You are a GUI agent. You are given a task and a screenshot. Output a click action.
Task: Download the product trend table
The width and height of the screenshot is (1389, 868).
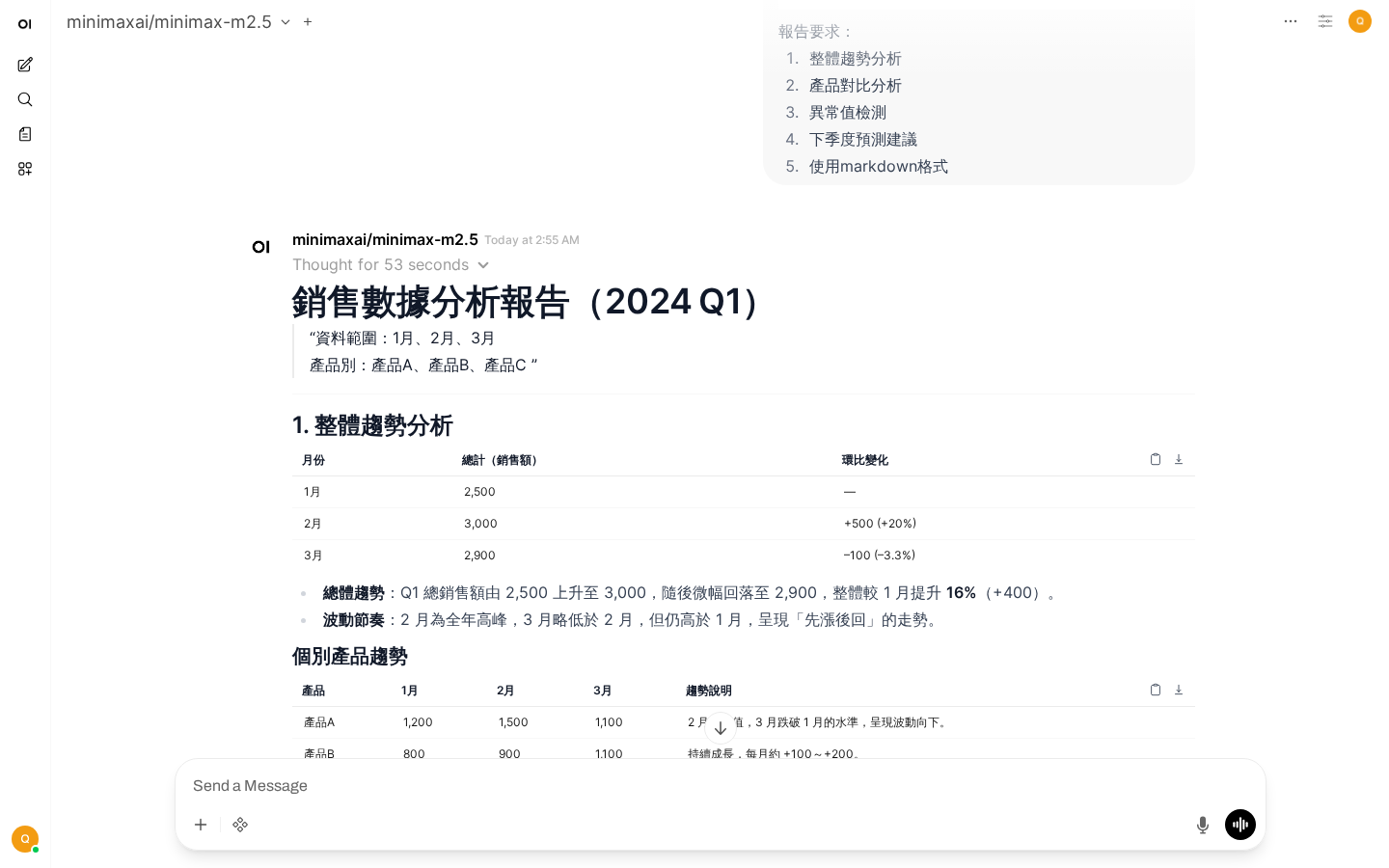click(1179, 690)
